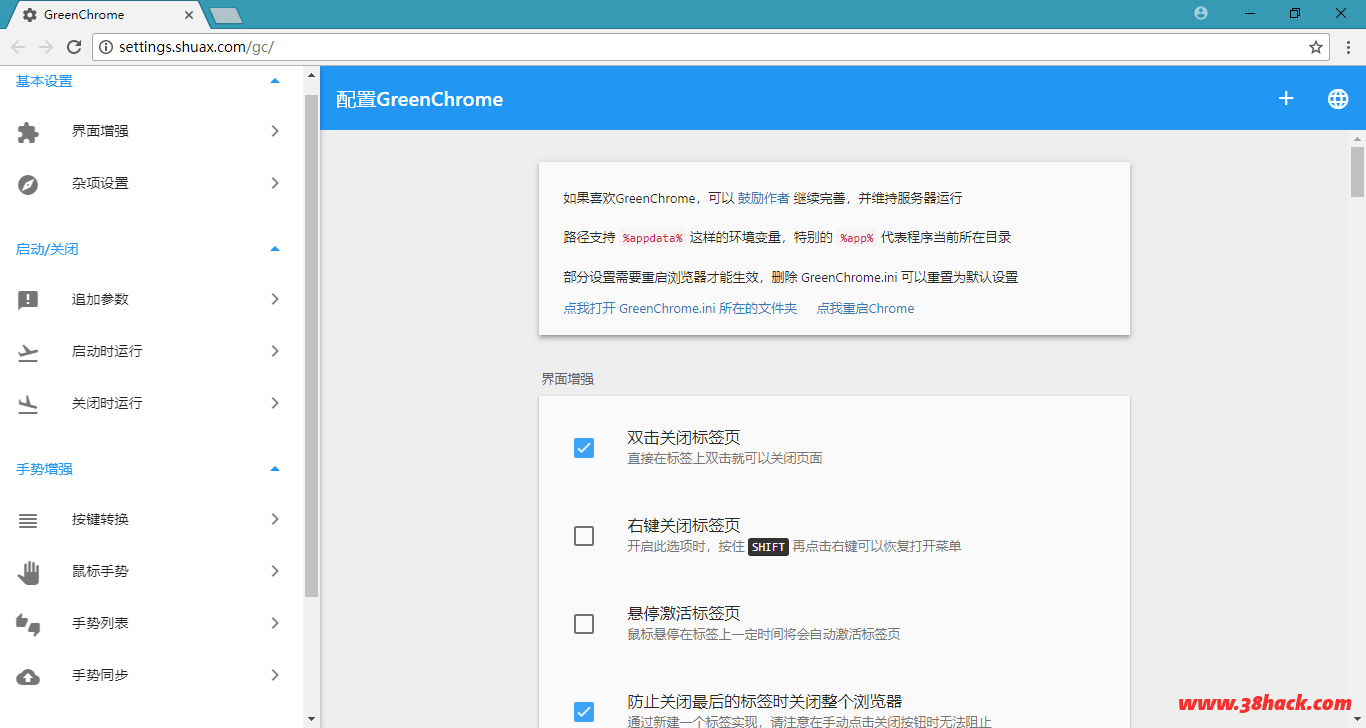Expand the 手势列表 chevron arrow
The image size is (1366, 728).
click(x=275, y=623)
